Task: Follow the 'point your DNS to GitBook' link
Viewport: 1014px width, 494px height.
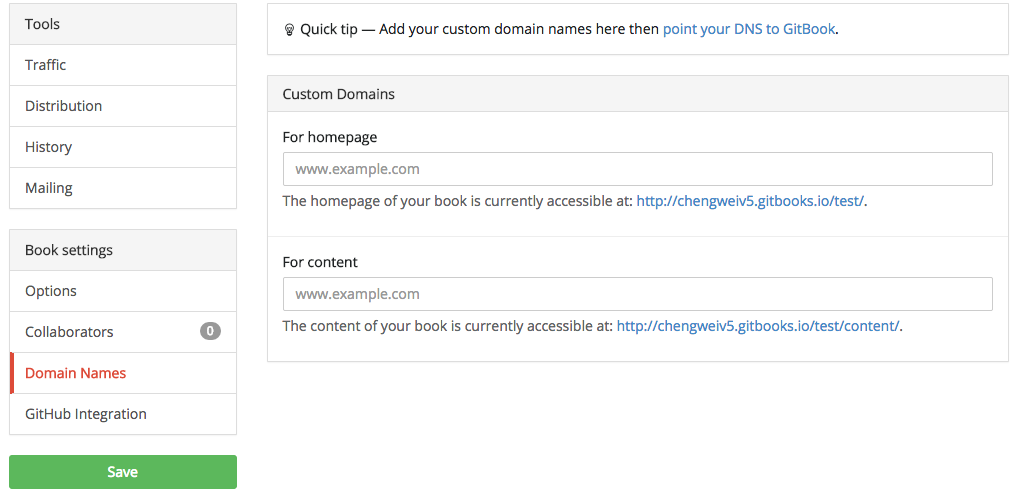Action: (x=748, y=29)
